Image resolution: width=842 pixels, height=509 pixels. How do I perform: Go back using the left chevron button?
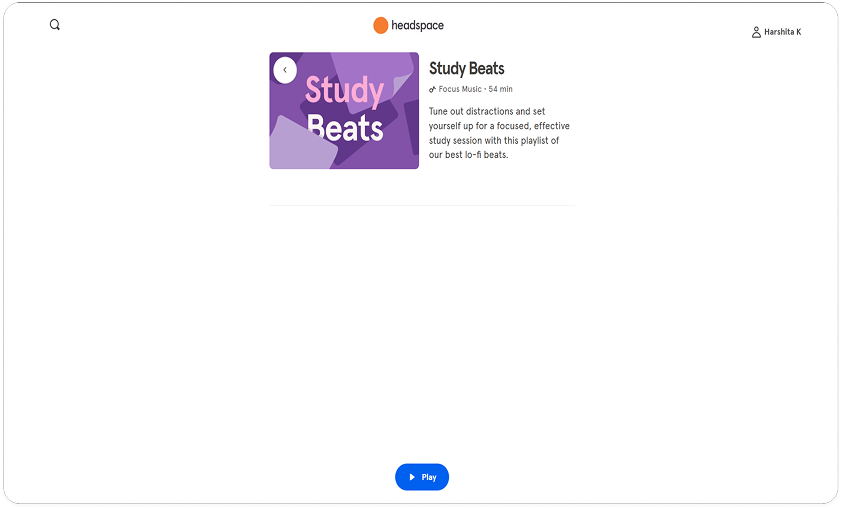coord(285,70)
